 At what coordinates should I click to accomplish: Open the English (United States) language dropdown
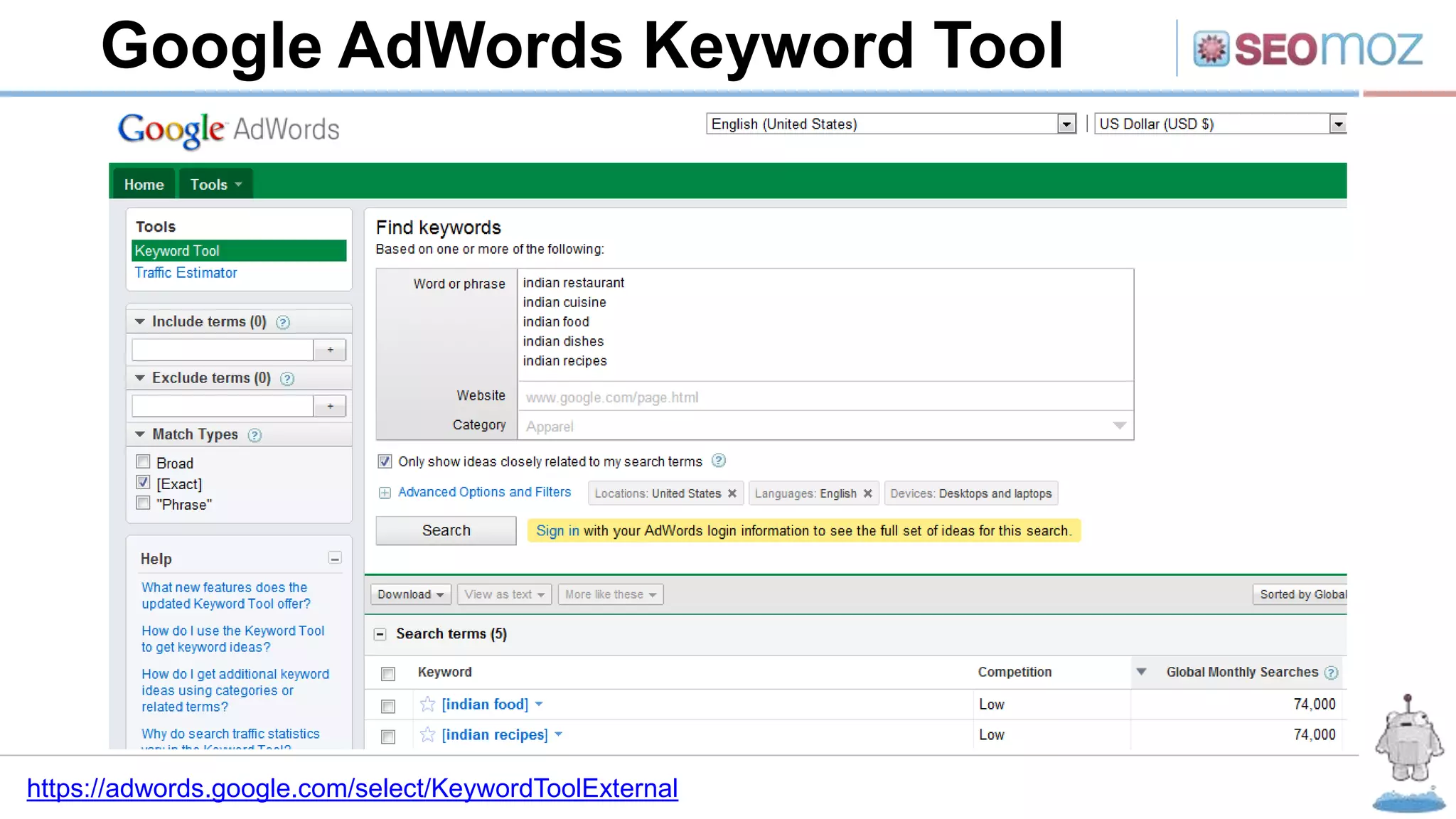point(892,124)
